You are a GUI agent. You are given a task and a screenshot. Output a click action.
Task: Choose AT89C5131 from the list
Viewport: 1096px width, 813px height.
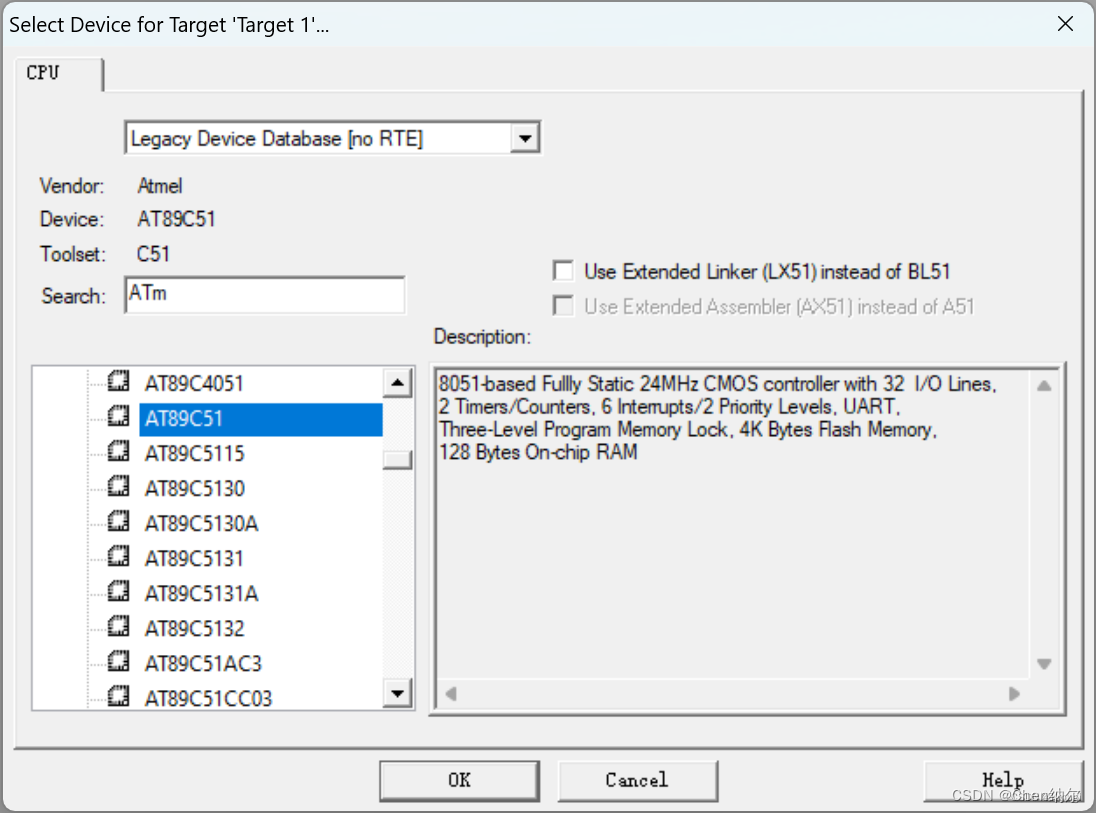pos(194,559)
